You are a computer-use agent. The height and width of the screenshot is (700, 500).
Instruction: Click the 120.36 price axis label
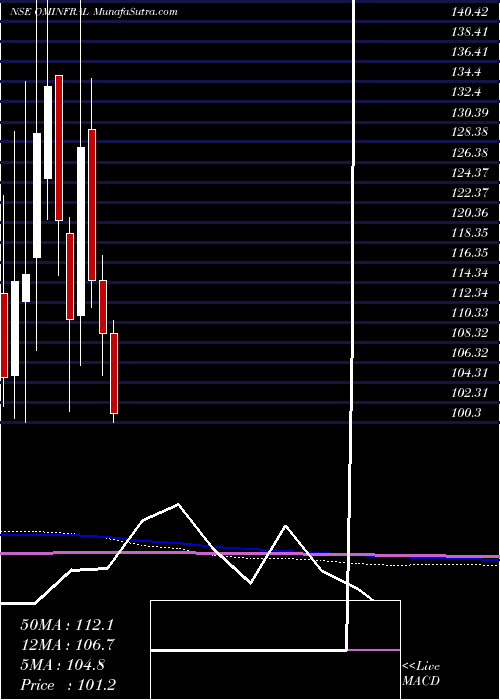[x=469, y=213]
